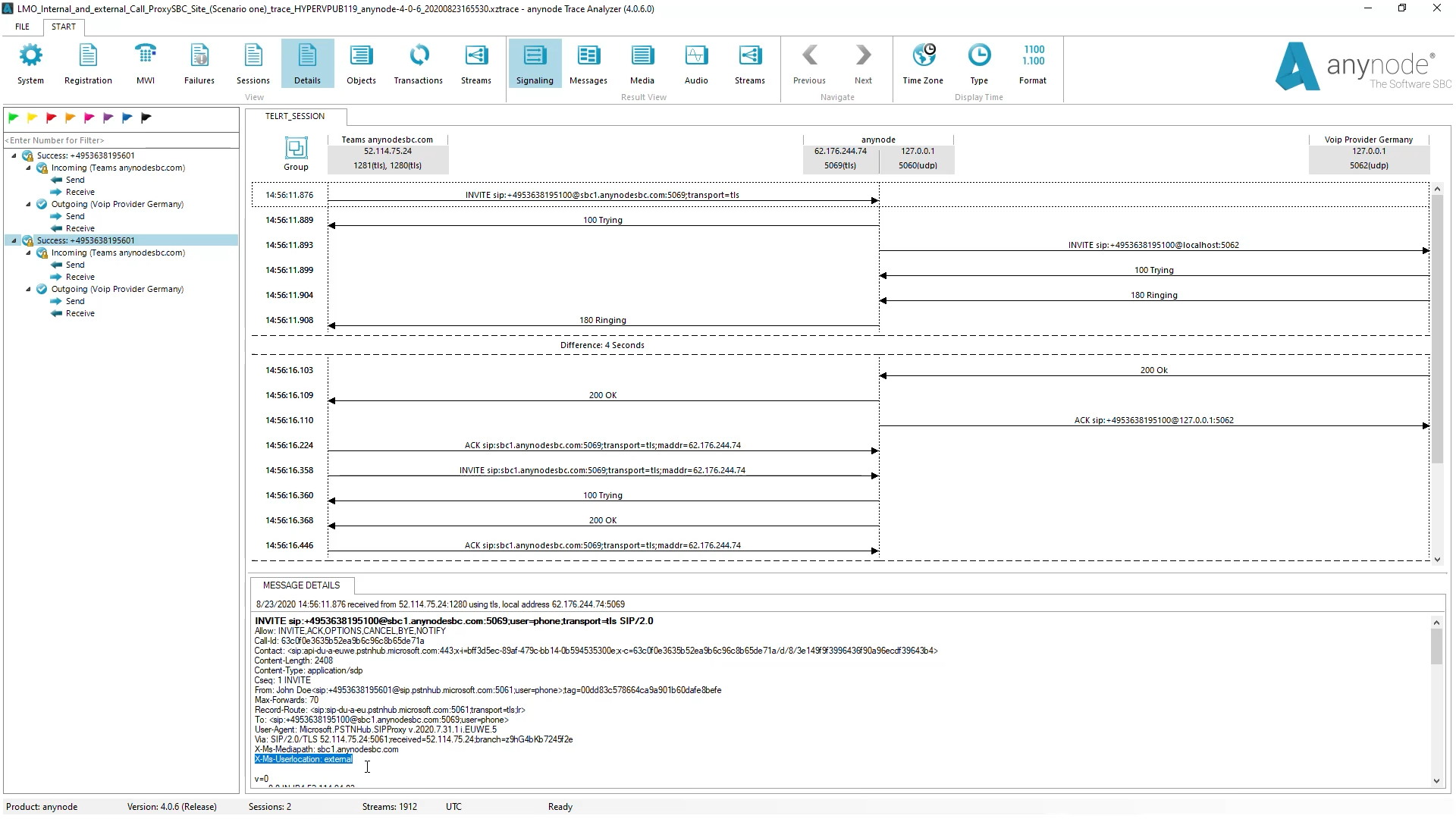Screen dimensions: 1456x819
Task: Click the User-Agent header line
Action: [x=375, y=730]
